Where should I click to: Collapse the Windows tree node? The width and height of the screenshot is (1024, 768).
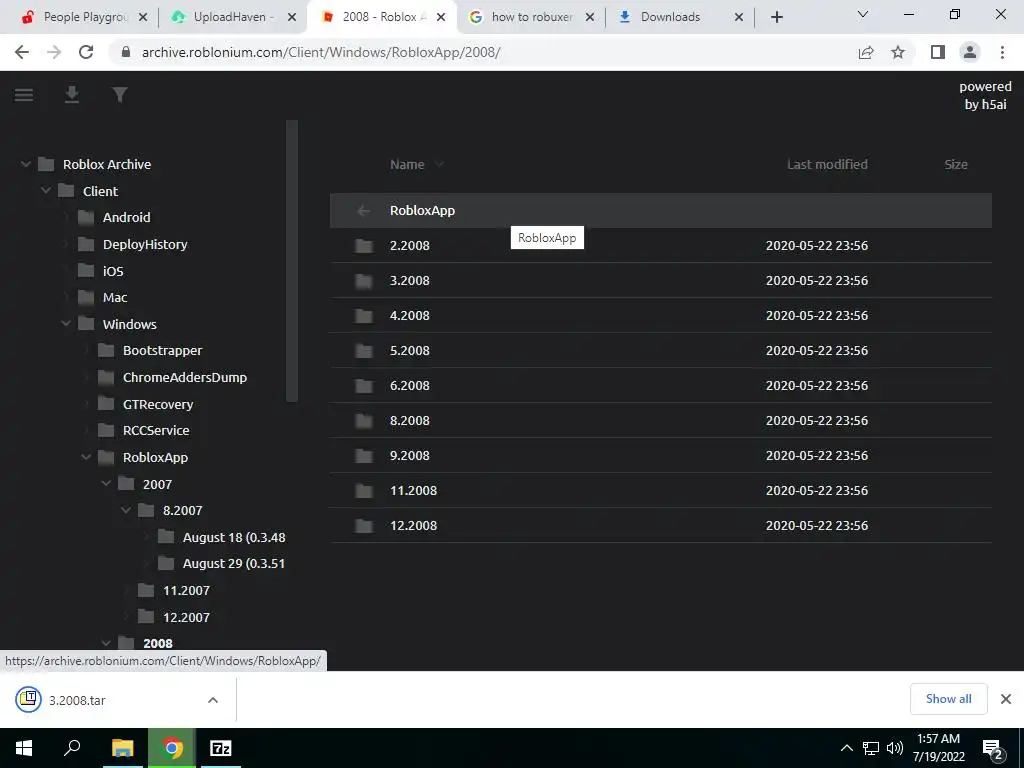coord(66,324)
